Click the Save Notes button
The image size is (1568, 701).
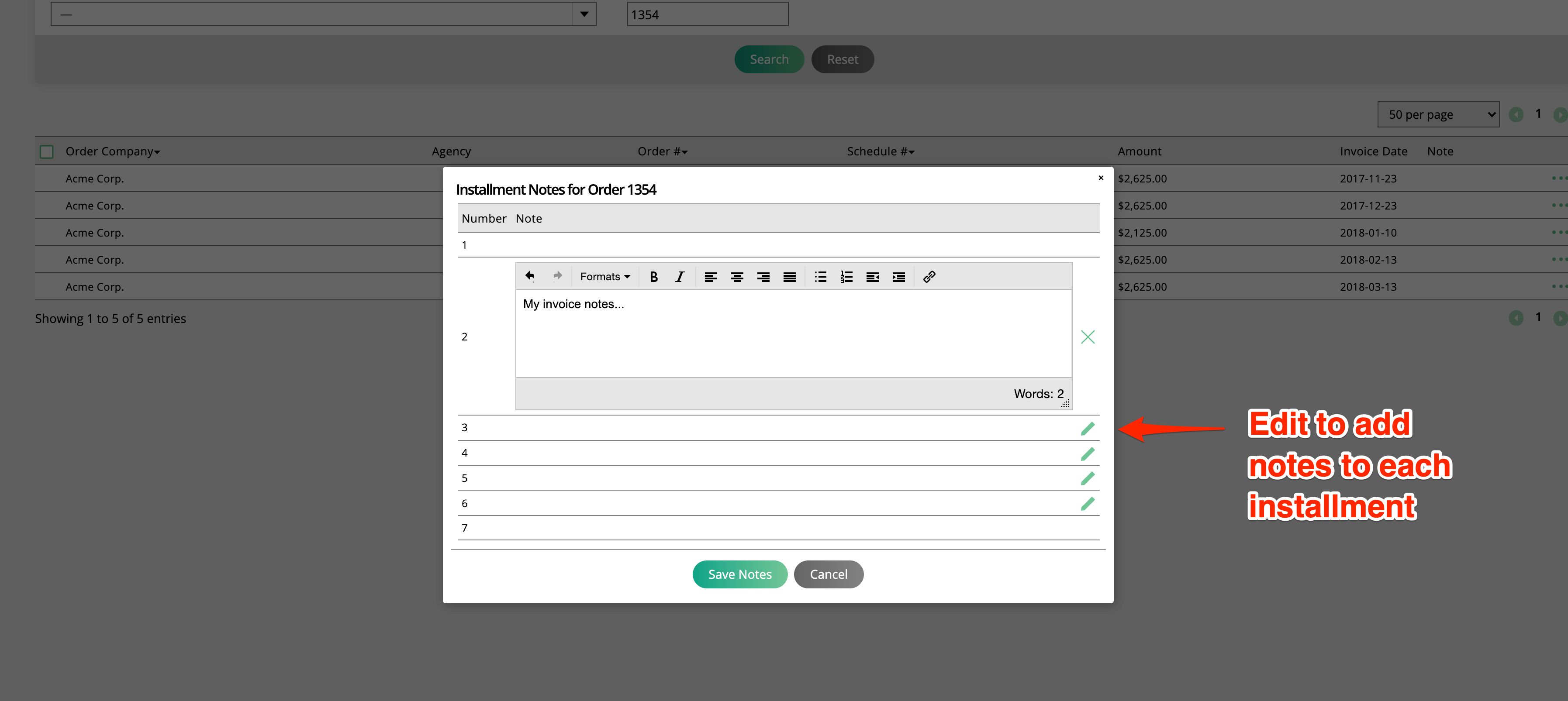(x=739, y=574)
